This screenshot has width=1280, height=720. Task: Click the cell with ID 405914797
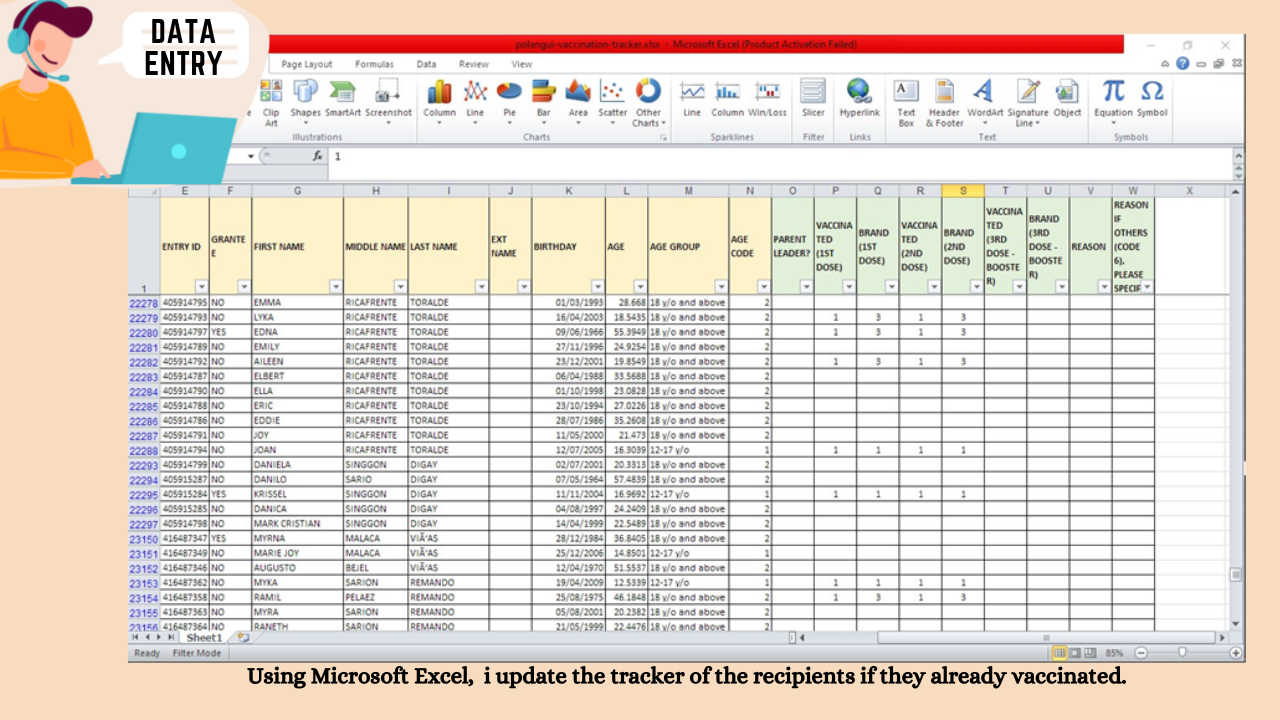click(x=185, y=332)
